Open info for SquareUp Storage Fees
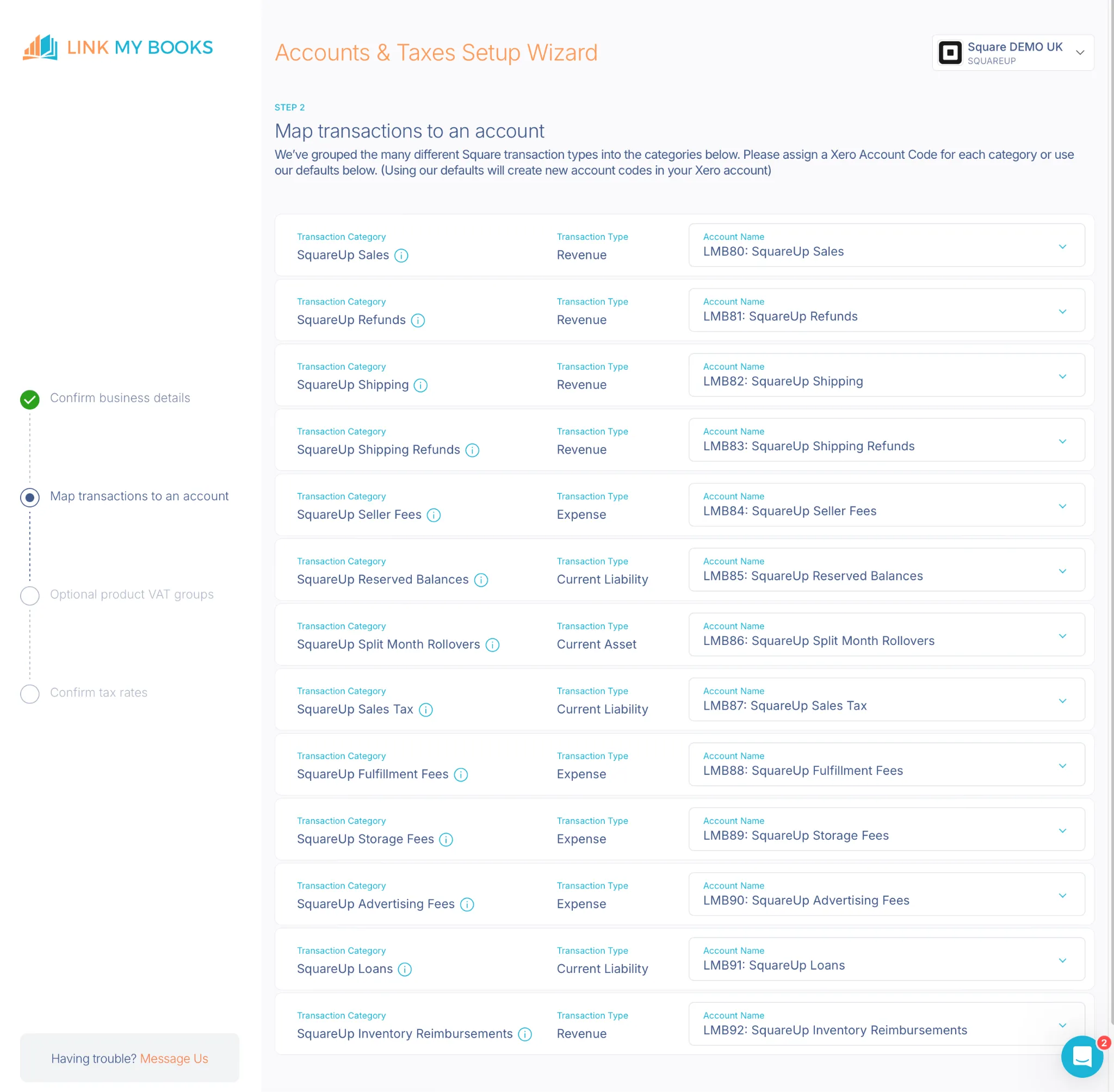 pyautogui.click(x=446, y=839)
